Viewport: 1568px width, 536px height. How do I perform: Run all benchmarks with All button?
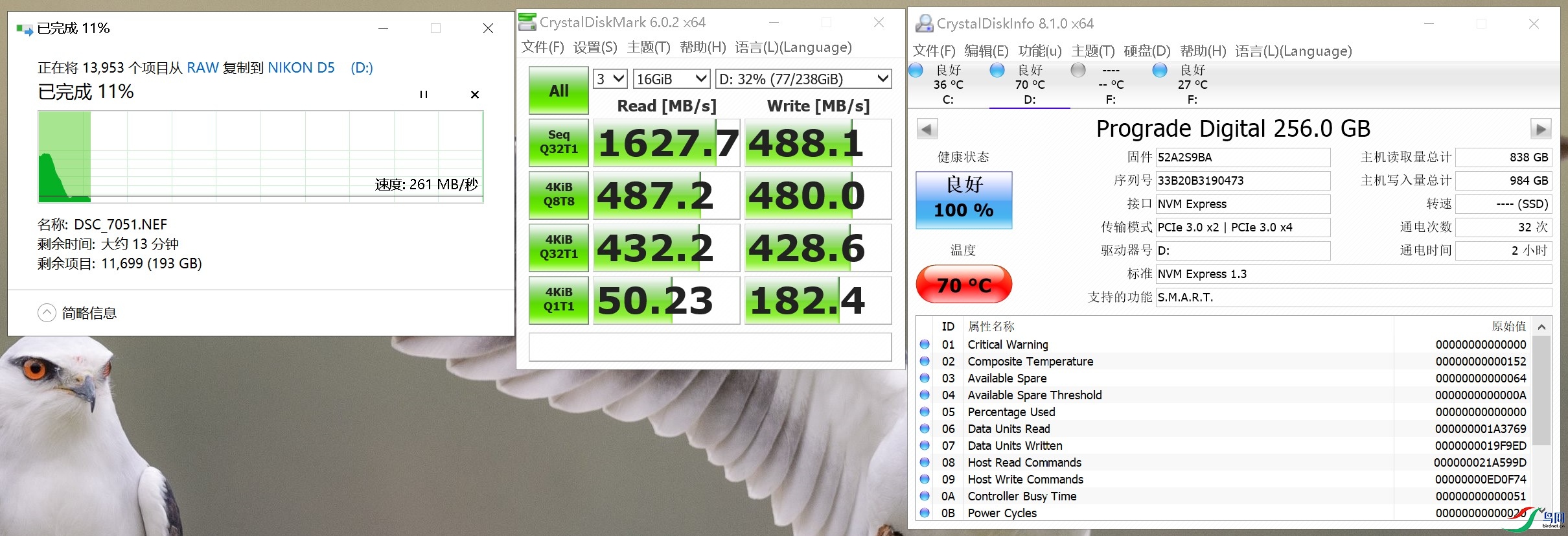tap(559, 91)
